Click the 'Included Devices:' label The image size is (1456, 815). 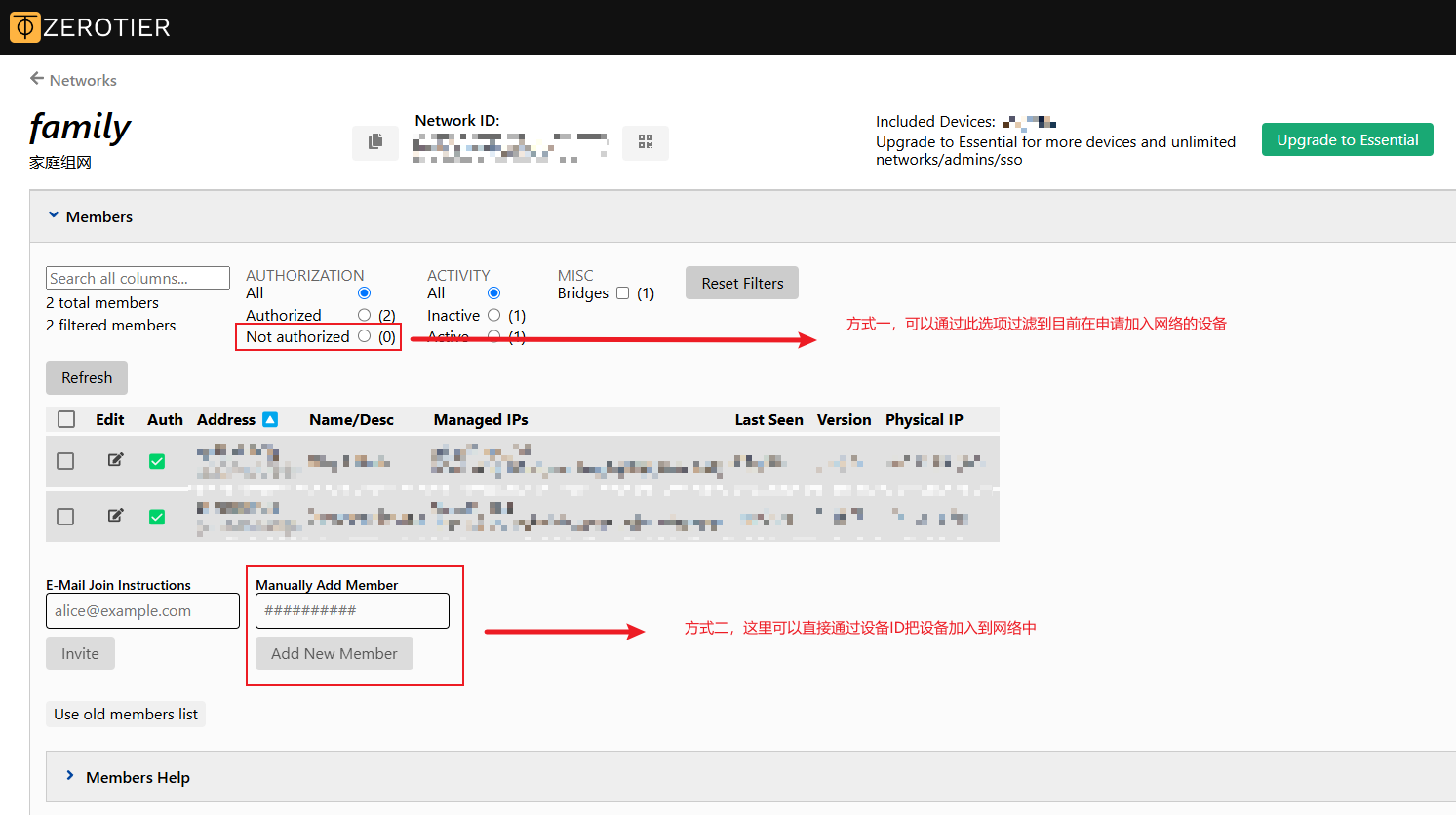[x=935, y=122]
